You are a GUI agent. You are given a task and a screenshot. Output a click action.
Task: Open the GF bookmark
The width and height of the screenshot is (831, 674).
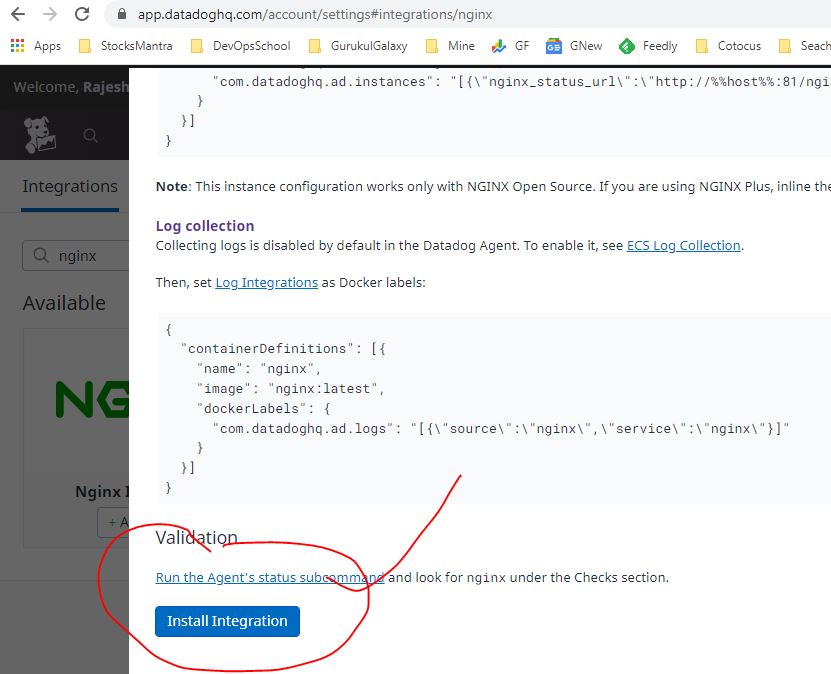point(511,46)
